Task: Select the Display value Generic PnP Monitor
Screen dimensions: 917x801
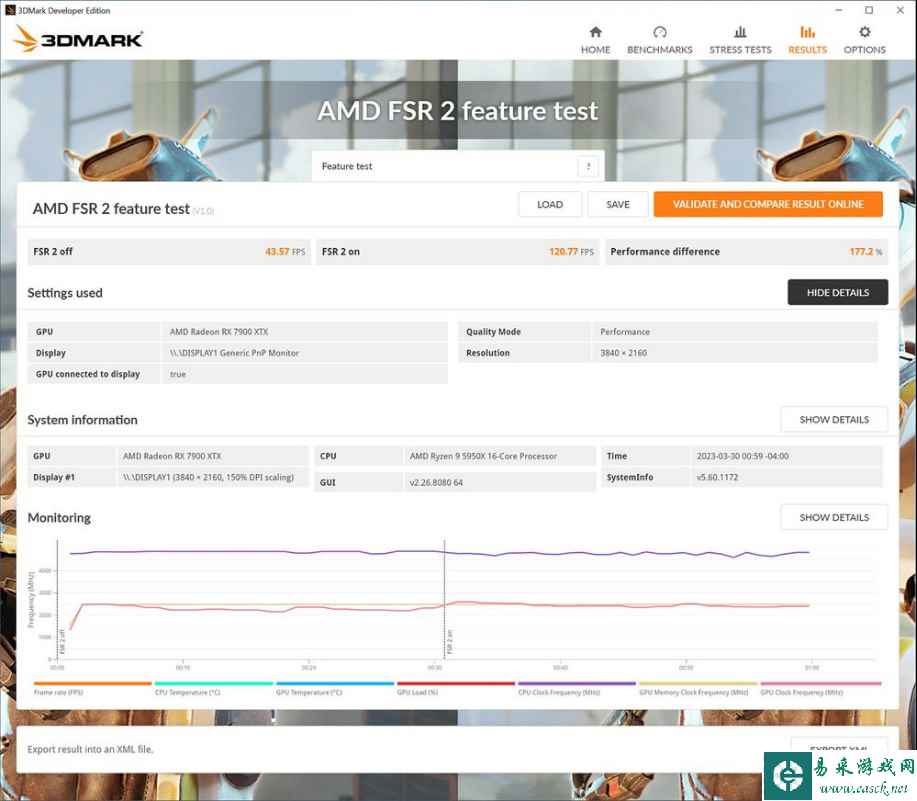Action: click(x=234, y=353)
